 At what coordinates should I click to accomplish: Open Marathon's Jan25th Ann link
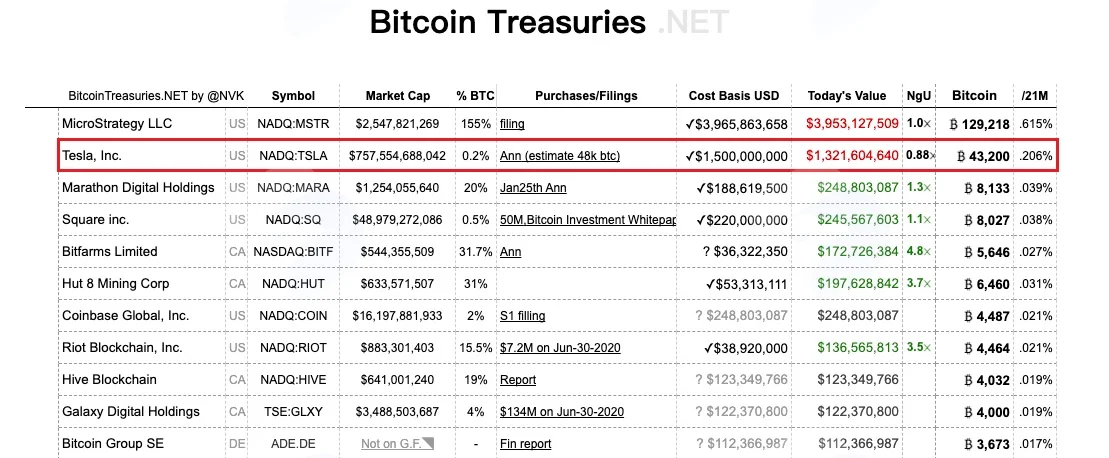coord(533,188)
